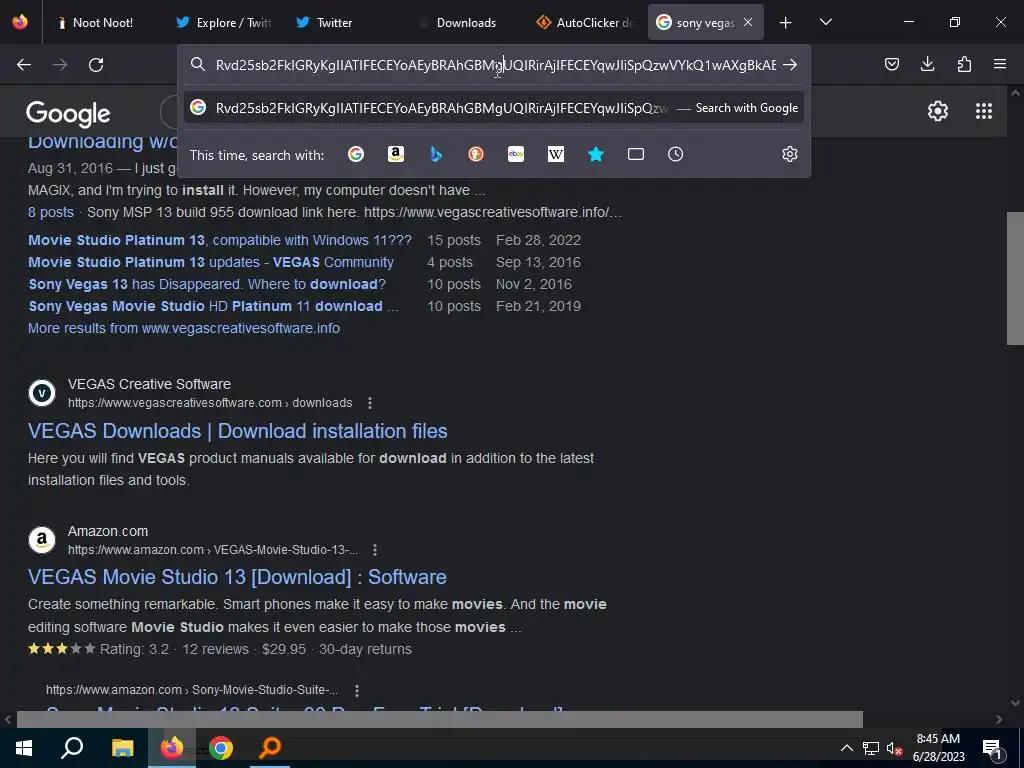This screenshot has height=768, width=1024.
Task: Open Save to Pocket icon
Action: click(x=891, y=64)
